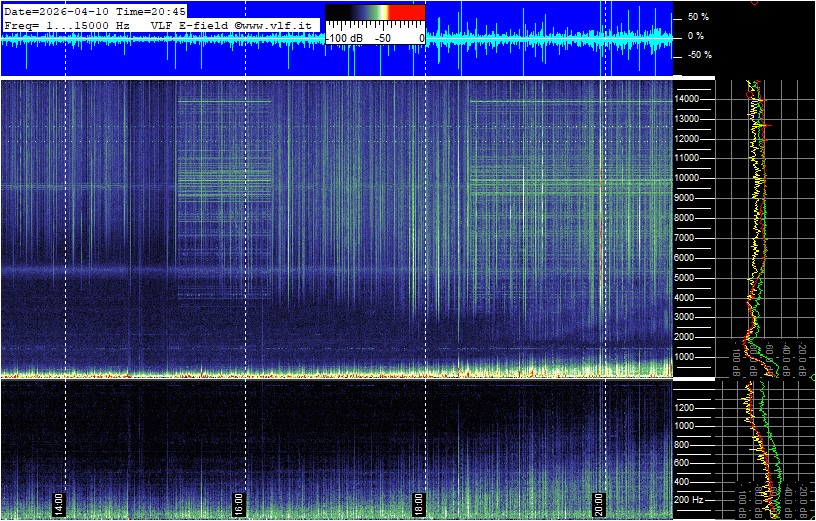Click the "-100 dB" color scale label
This screenshot has width=816, height=521.
[345, 39]
